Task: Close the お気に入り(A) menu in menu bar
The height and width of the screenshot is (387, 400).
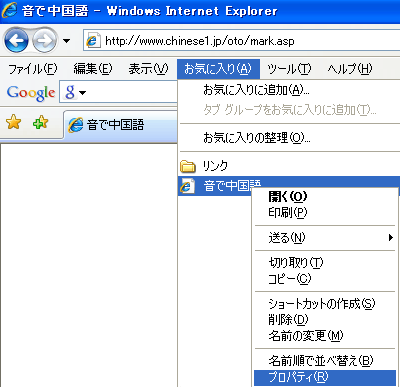Action: (218, 69)
